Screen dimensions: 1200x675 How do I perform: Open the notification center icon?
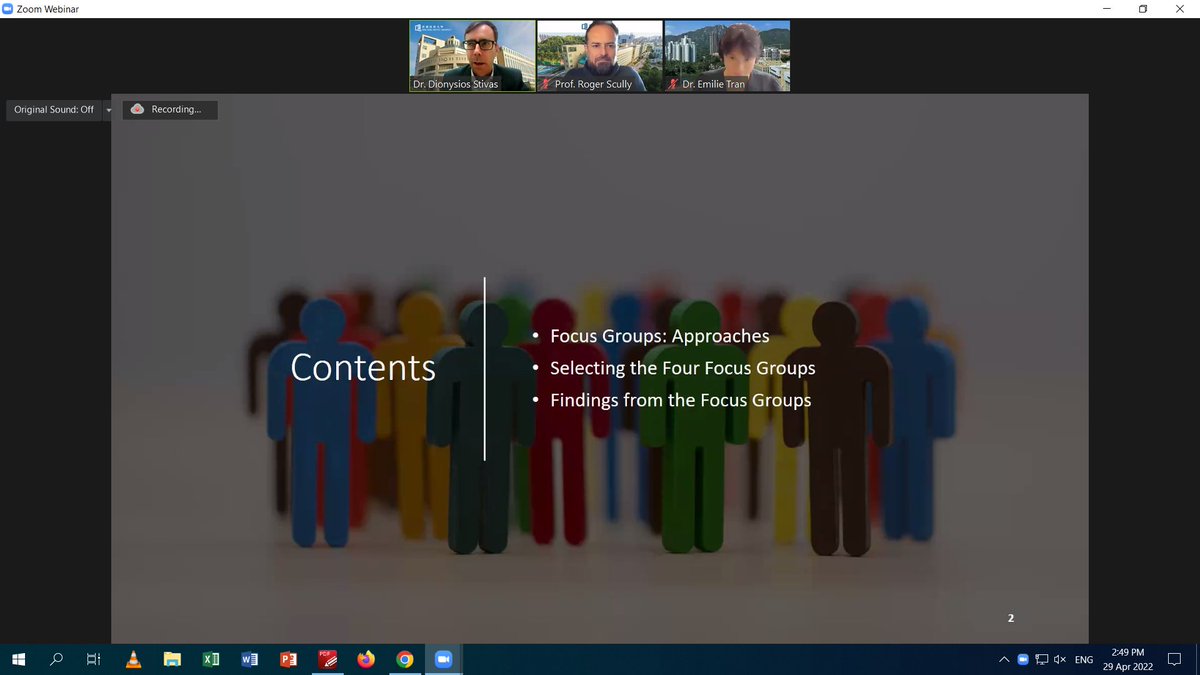pyautogui.click(x=1176, y=660)
